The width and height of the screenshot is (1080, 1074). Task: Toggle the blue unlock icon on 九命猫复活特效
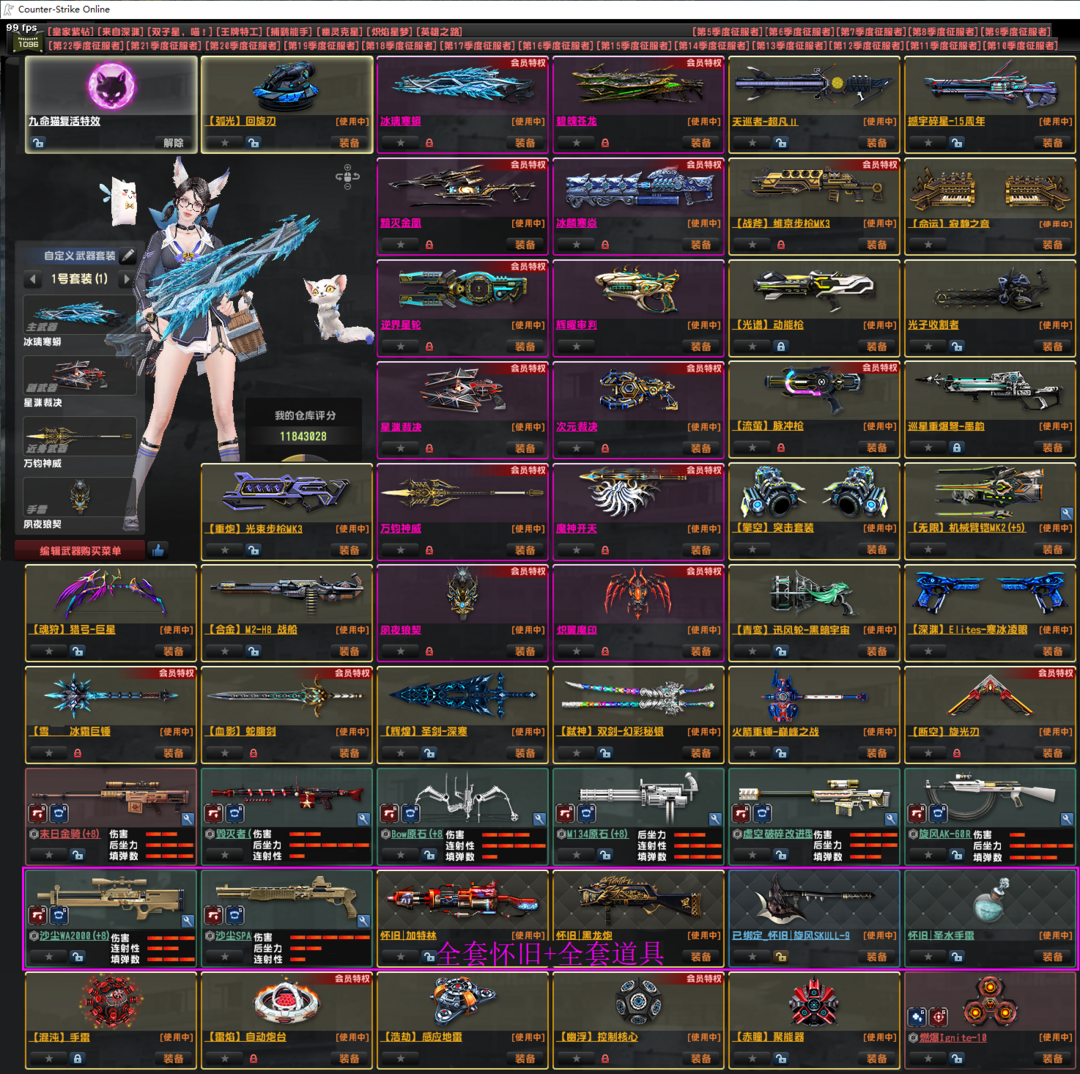(x=38, y=143)
